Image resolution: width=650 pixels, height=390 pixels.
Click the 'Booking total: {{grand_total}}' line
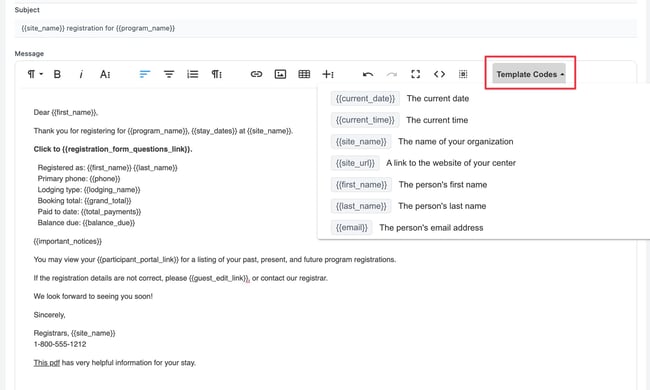click(x=84, y=201)
